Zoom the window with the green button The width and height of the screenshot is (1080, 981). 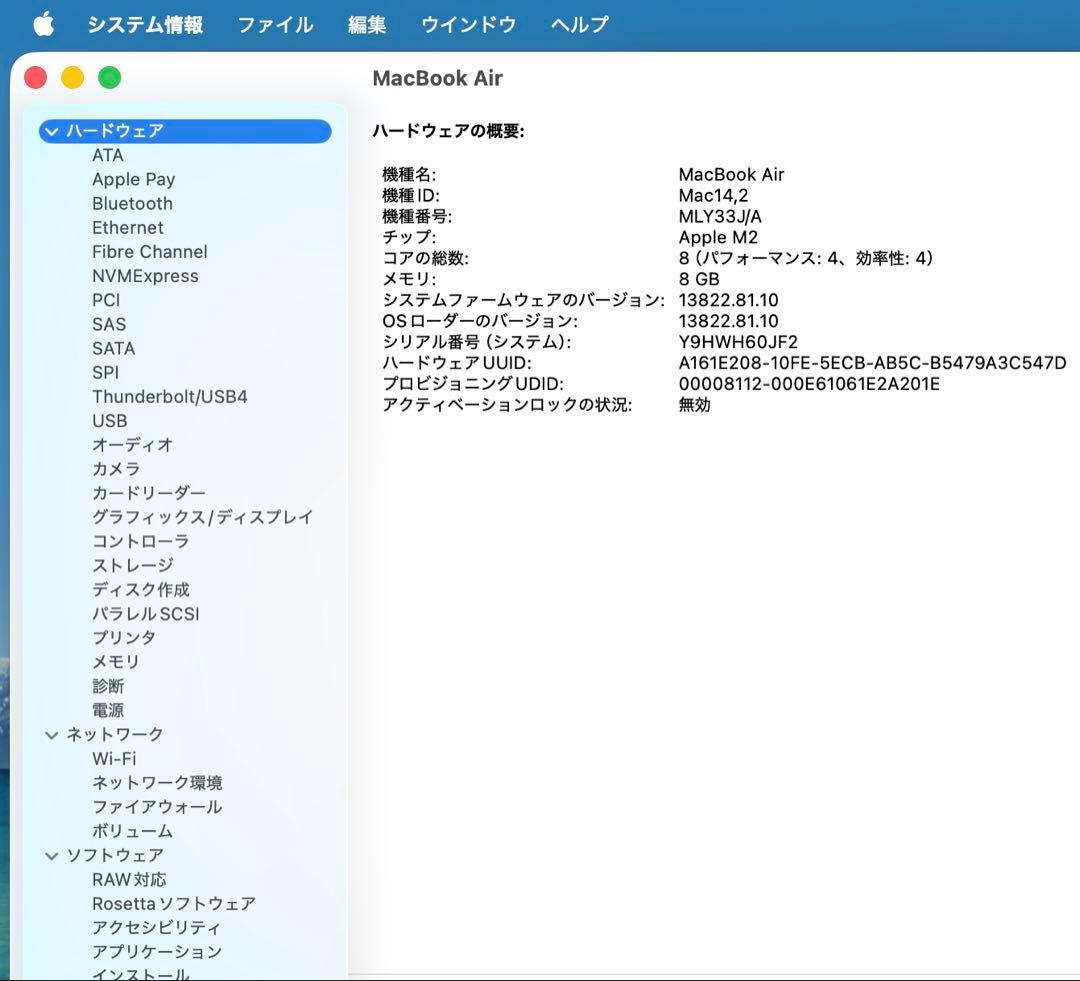point(110,78)
